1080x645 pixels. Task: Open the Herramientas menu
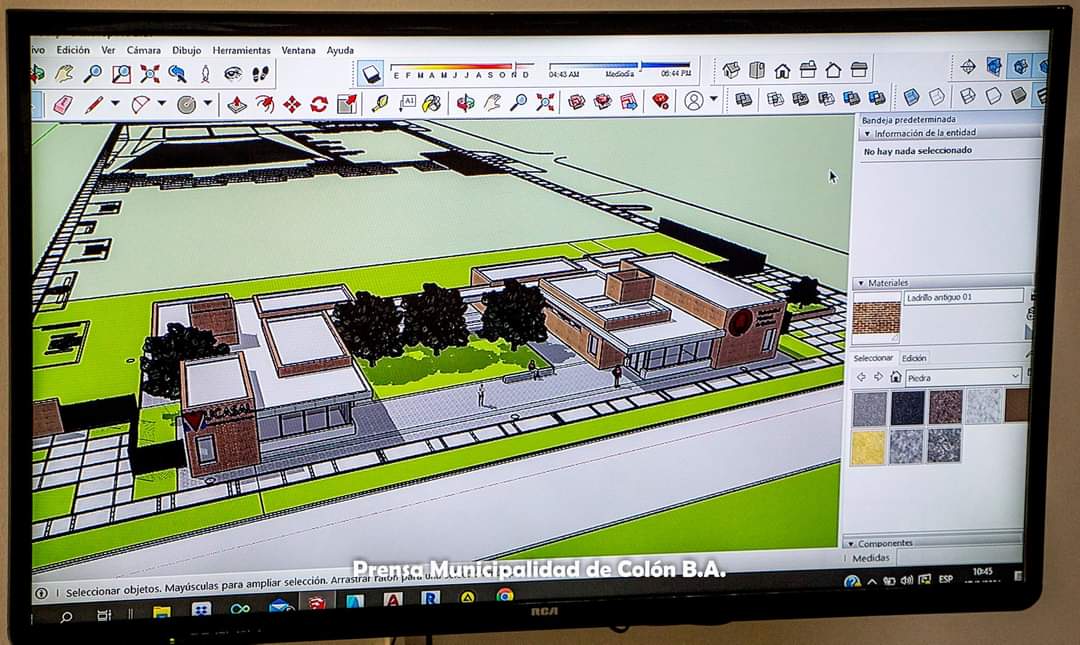[241, 50]
